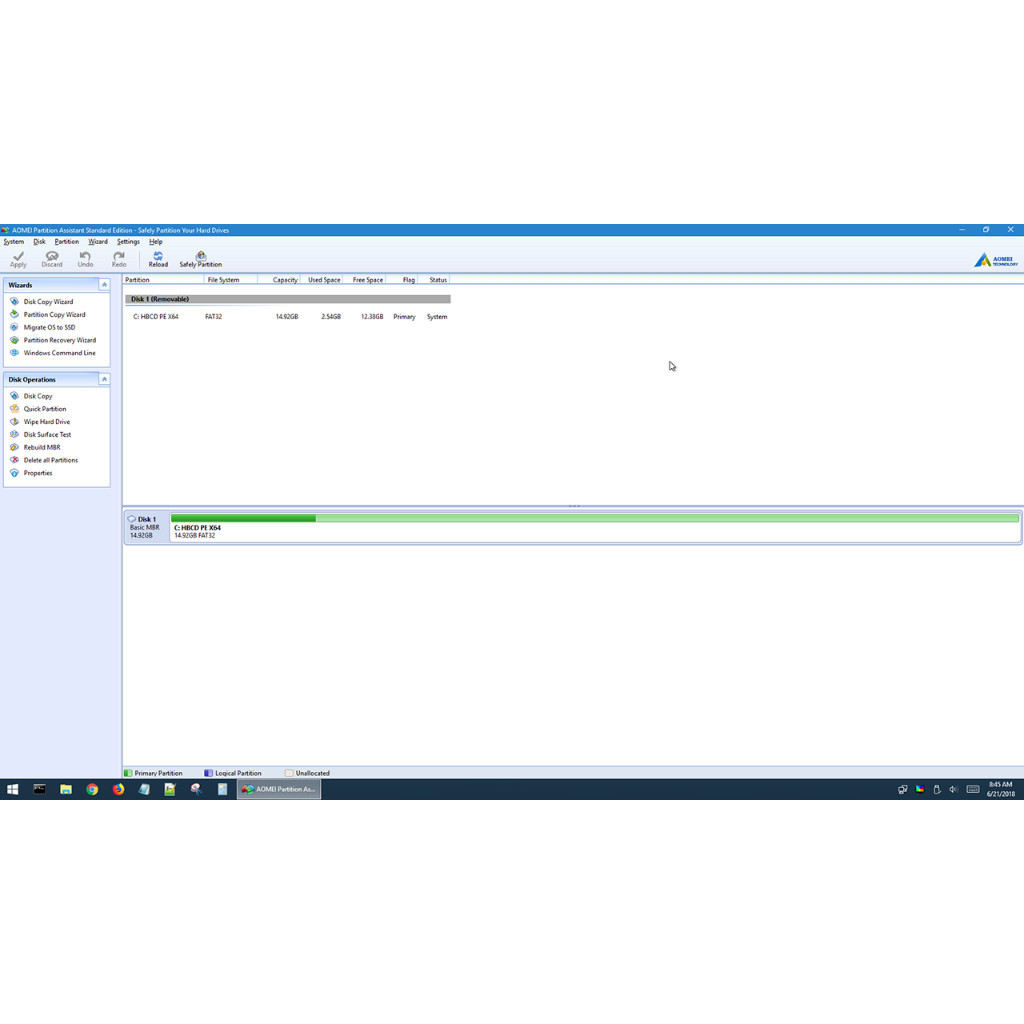Click the Unallocated legend swatch
1024x1024 pixels.
click(289, 773)
